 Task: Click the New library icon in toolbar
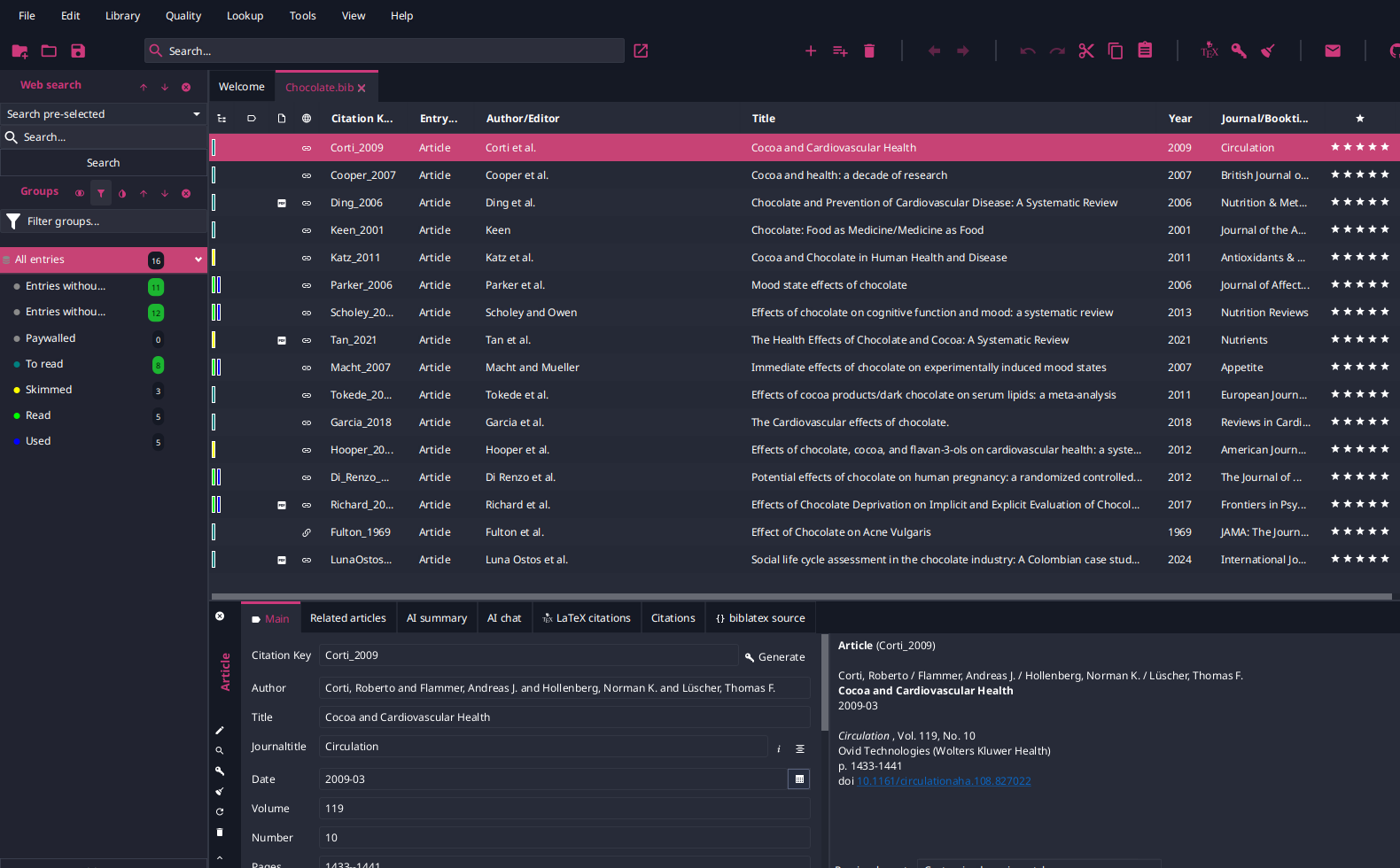click(x=19, y=51)
